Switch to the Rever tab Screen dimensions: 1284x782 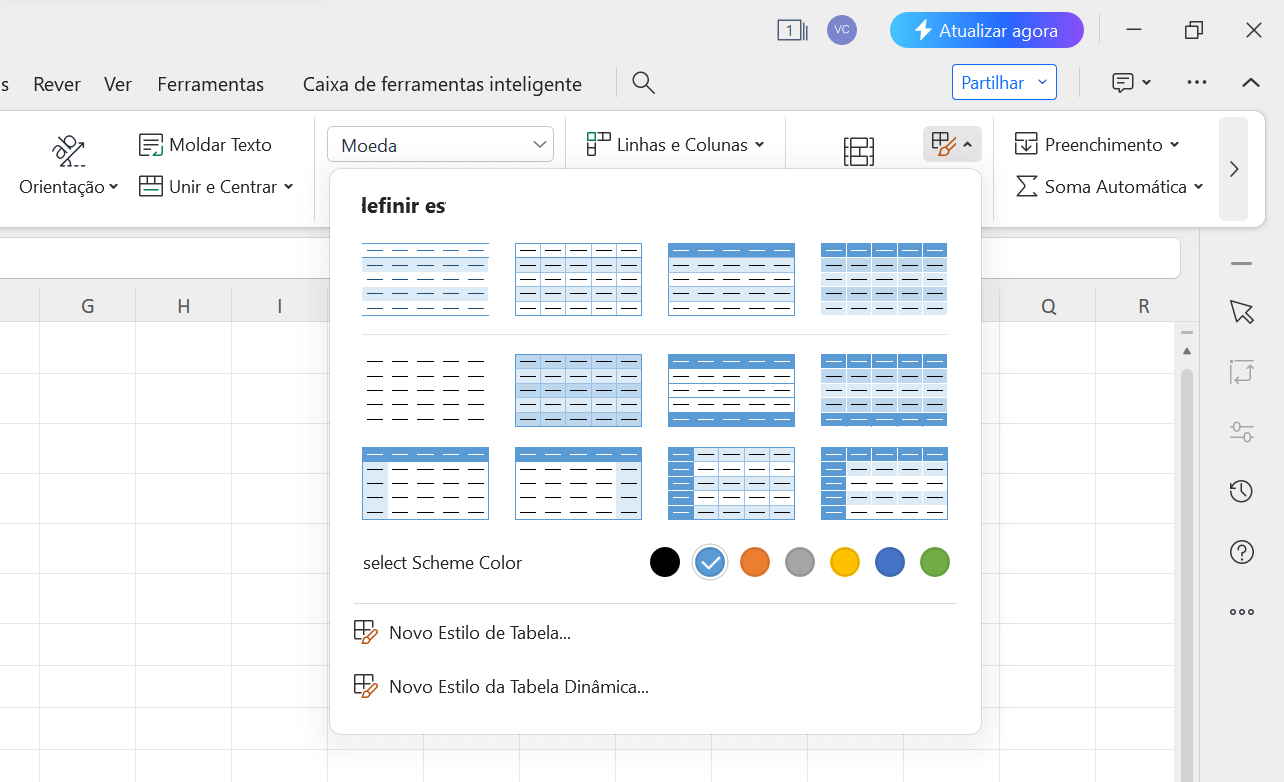56,84
